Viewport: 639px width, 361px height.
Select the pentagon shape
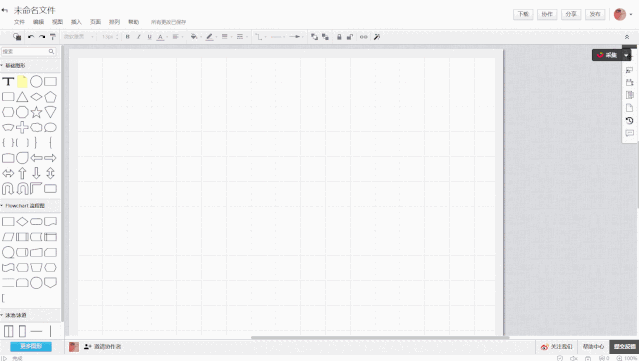coord(51,97)
